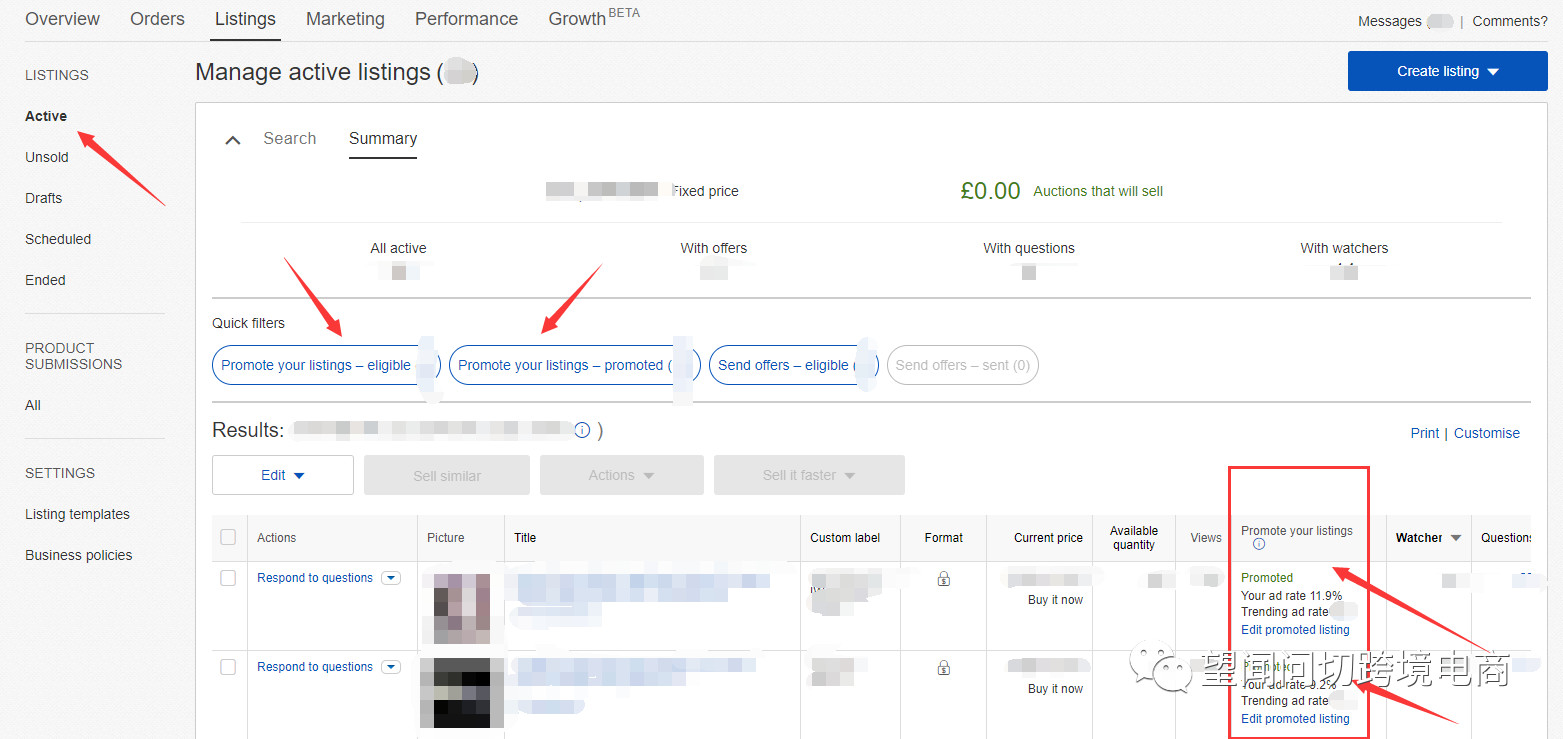Screen dimensions: 1563x739
Task: Open the Edit dropdown button
Action: [x=283, y=475]
